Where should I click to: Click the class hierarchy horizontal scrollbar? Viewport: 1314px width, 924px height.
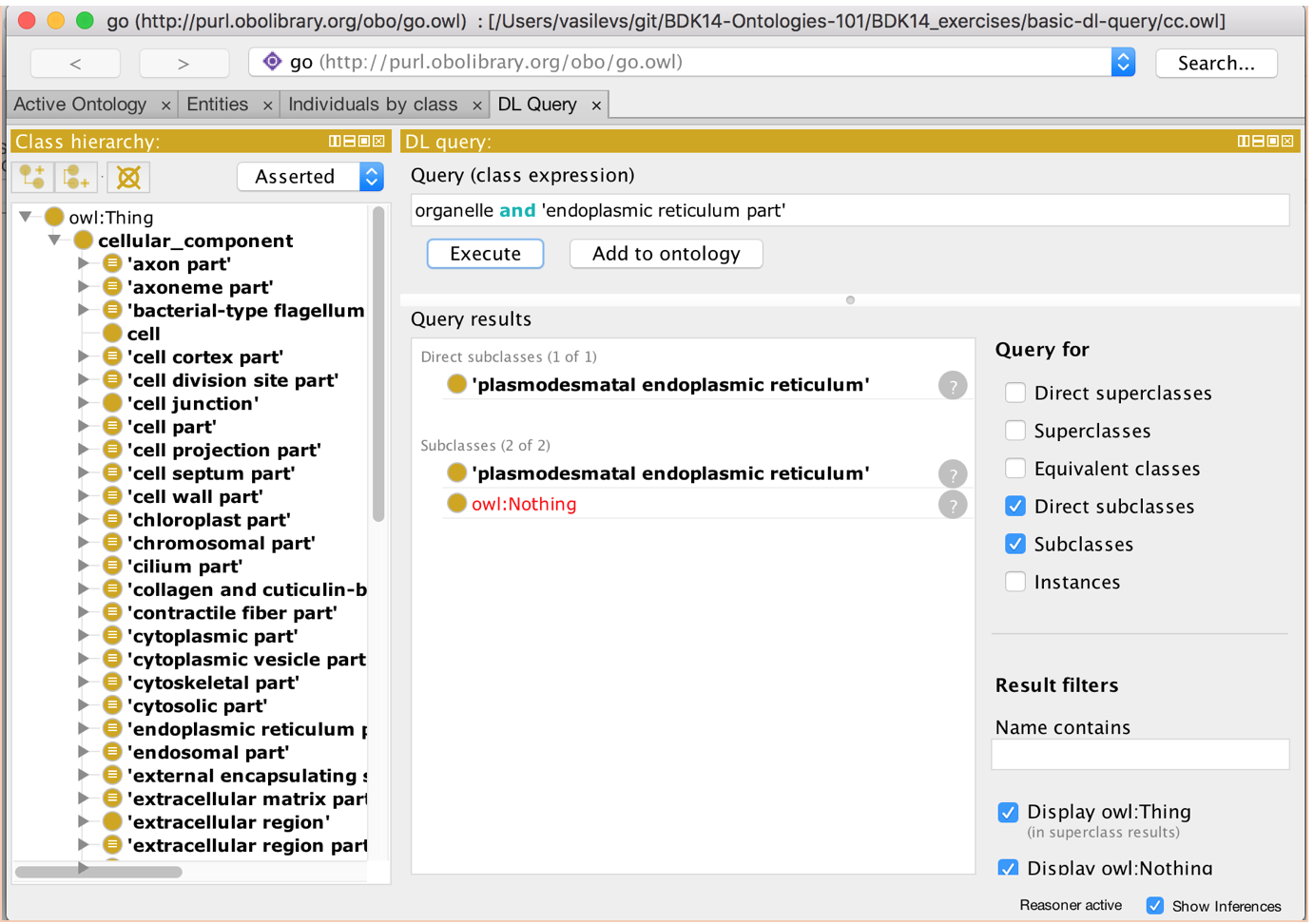98,871
